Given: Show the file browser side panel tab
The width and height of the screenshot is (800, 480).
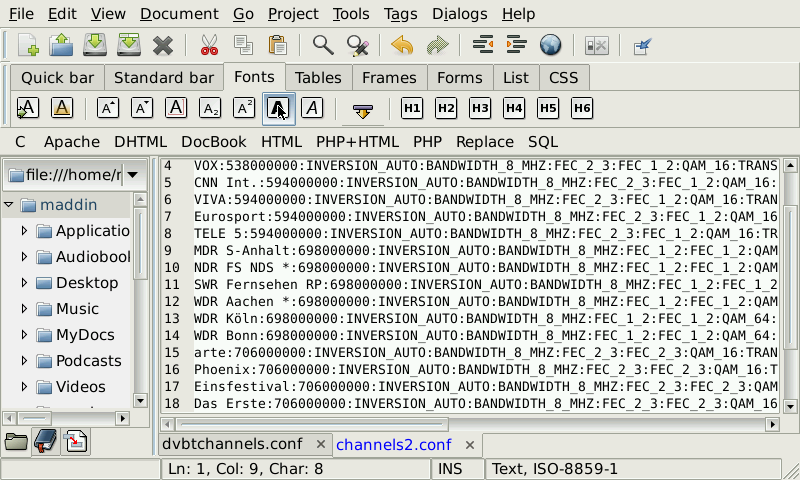Looking at the screenshot, I should click(16, 442).
